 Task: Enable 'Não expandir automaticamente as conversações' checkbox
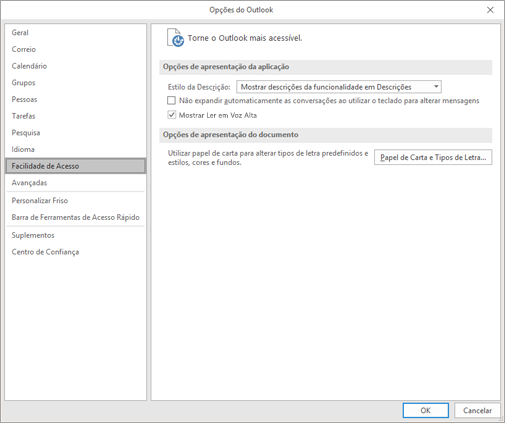coord(171,100)
